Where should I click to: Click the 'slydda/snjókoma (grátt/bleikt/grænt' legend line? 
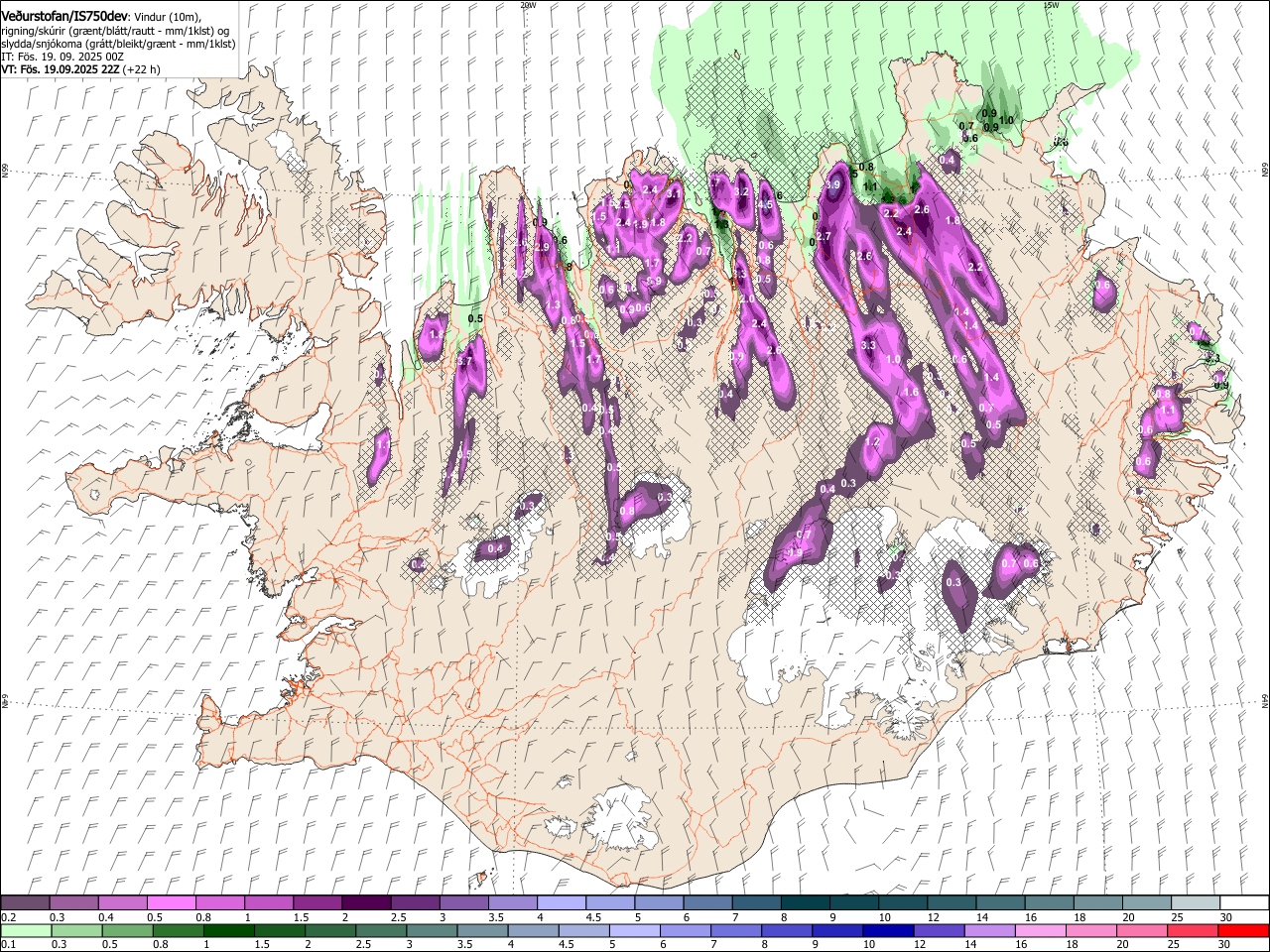(118, 43)
